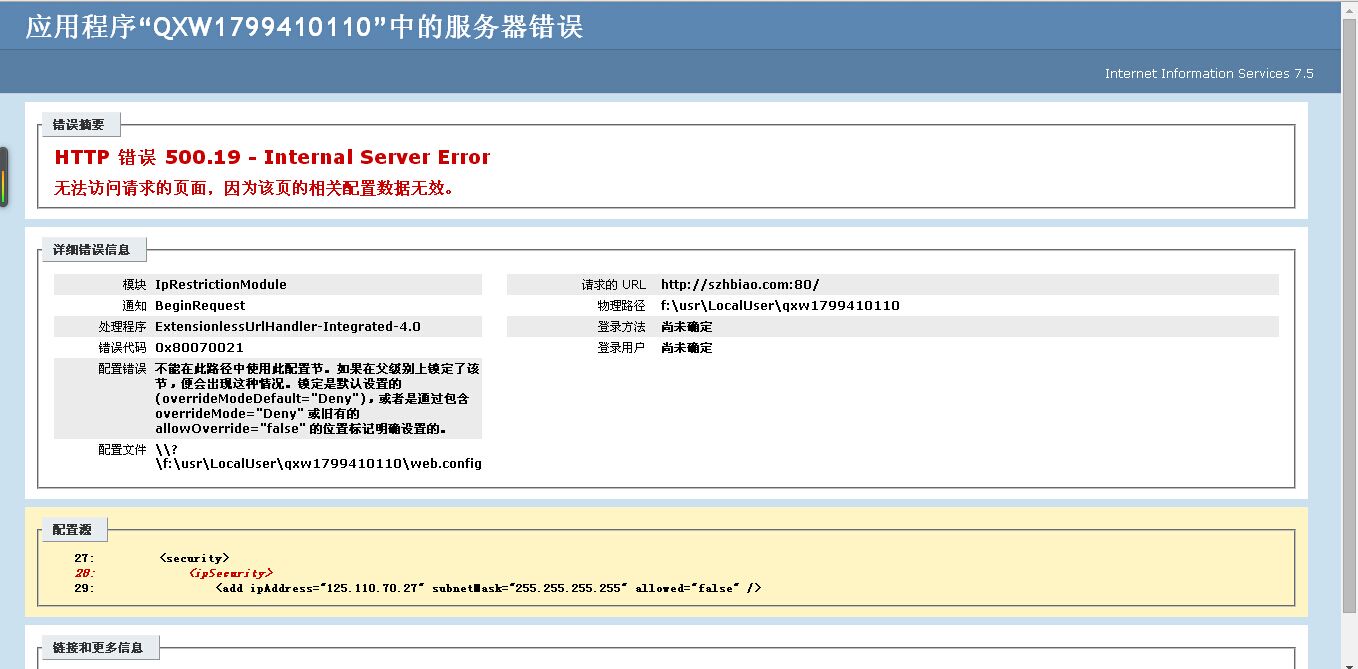Click the 配置源 section label
1358x669 pixels.
tap(72, 530)
